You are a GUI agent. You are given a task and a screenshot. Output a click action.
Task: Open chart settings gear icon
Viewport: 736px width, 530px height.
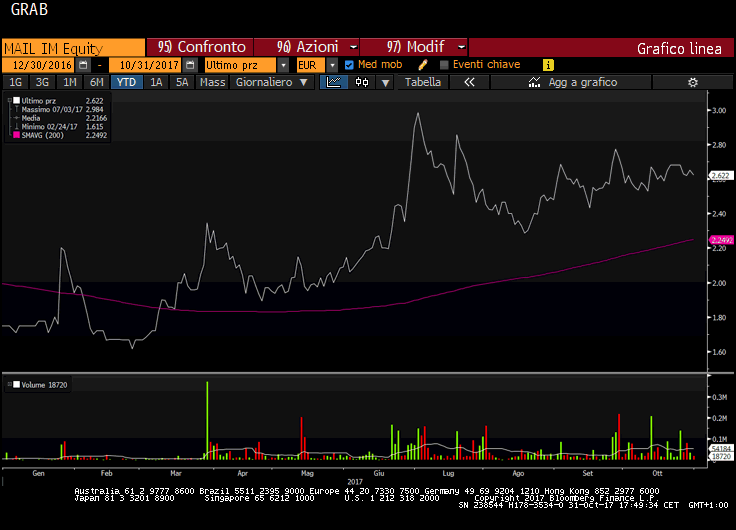(692, 82)
